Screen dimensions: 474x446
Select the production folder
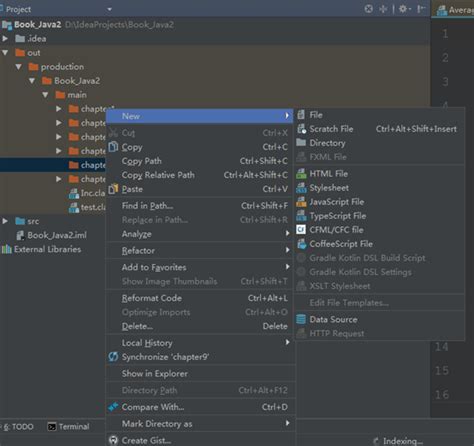click(62, 67)
